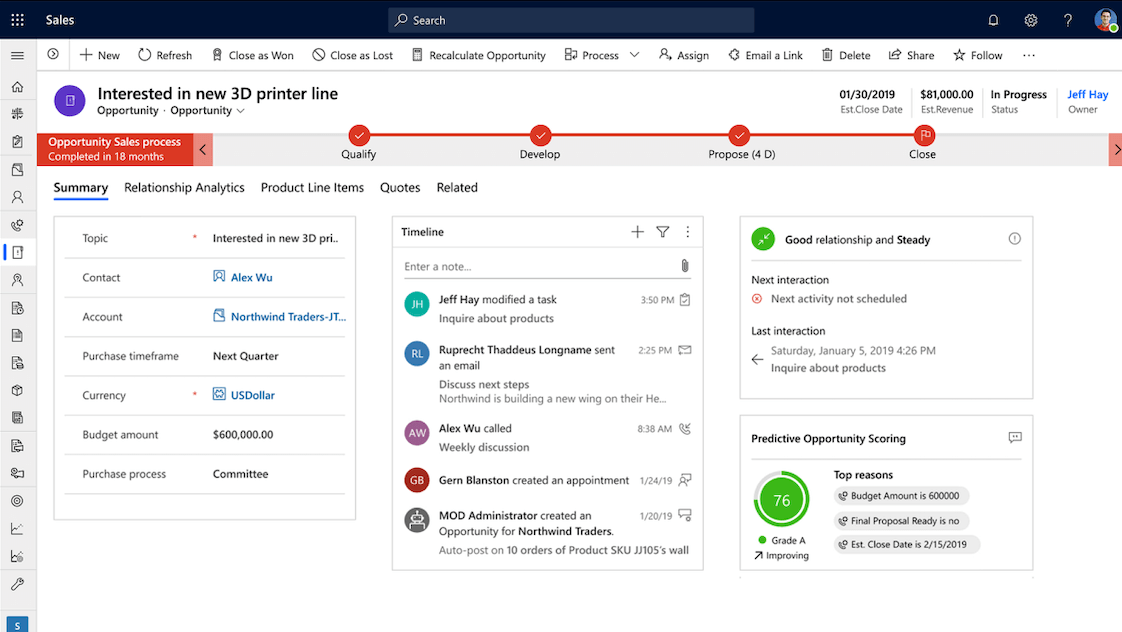This screenshot has width=1122, height=632.
Task: Switch to the Relationship Analytics tab
Action: [184, 188]
